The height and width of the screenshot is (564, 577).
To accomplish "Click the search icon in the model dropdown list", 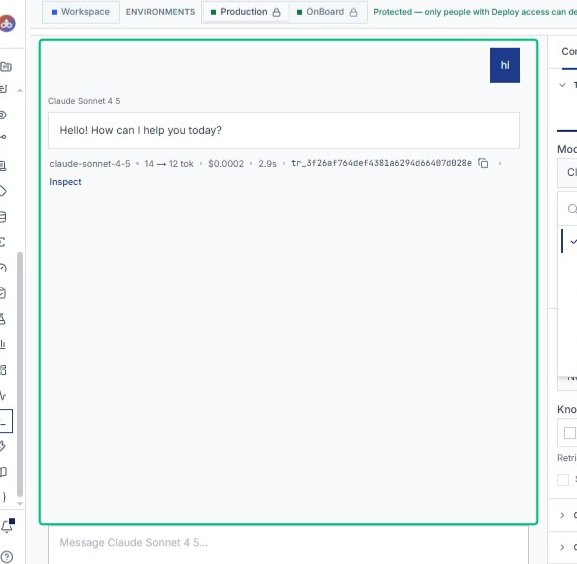I will [x=572, y=209].
